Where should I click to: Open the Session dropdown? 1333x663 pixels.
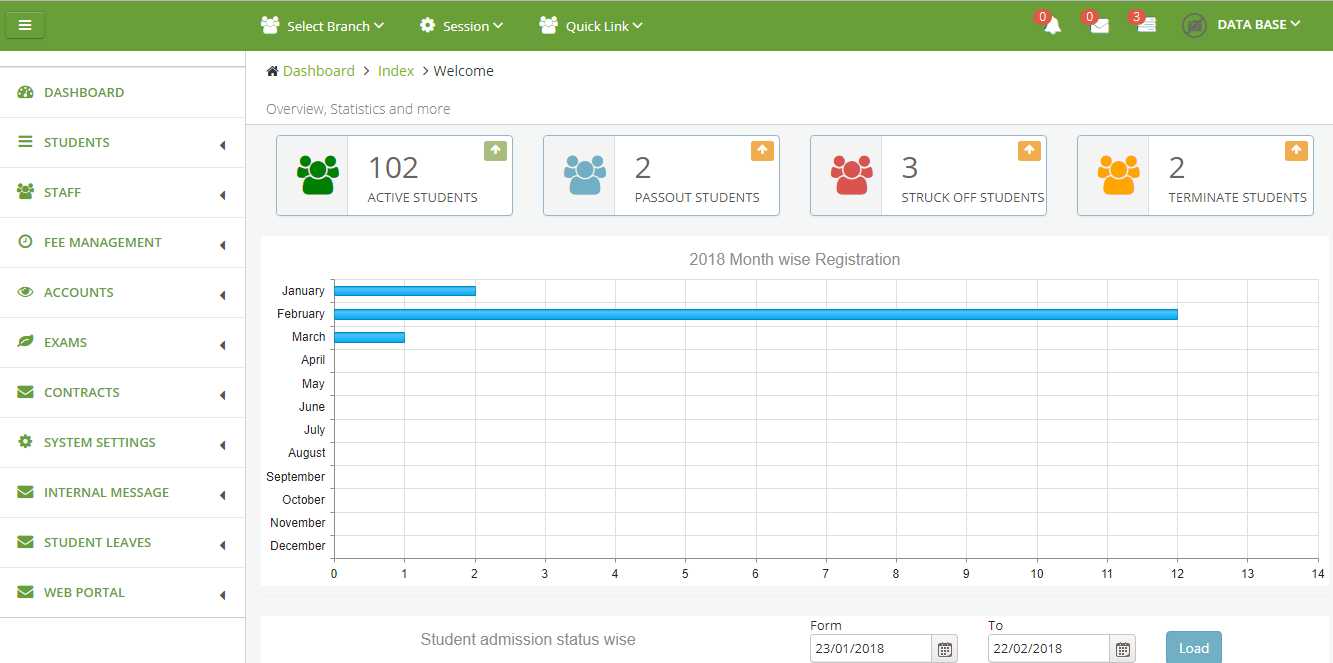point(461,25)
